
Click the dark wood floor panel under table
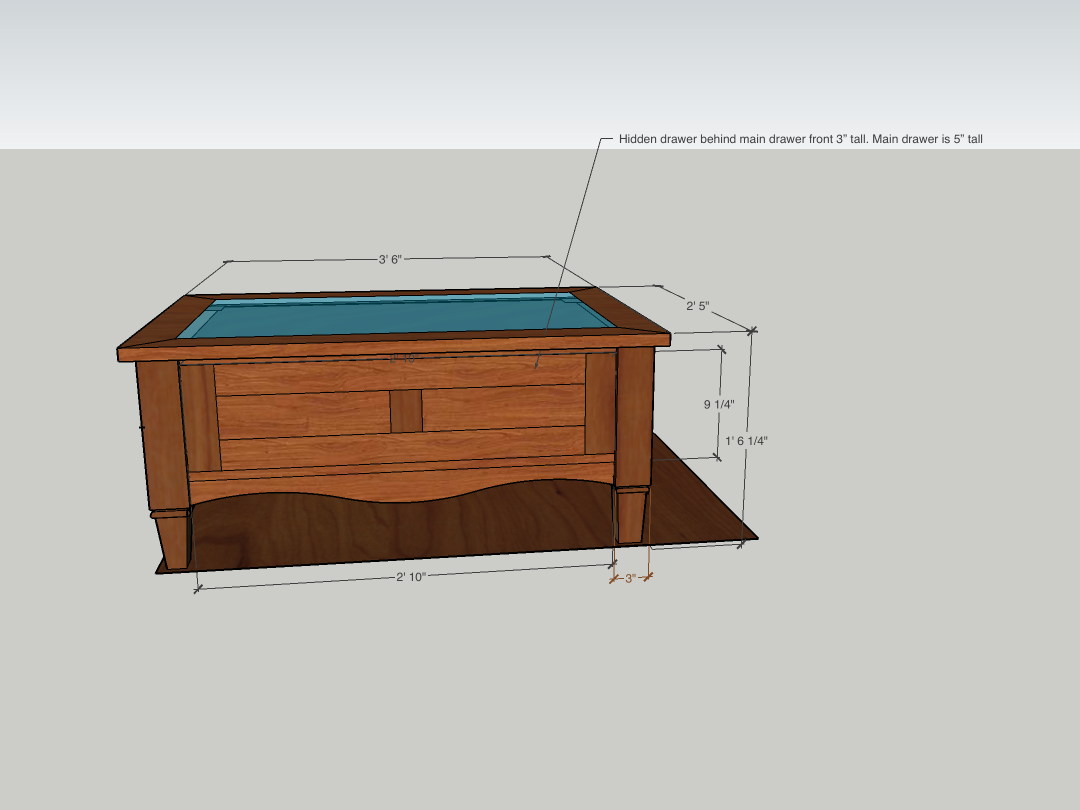point(690,500)
